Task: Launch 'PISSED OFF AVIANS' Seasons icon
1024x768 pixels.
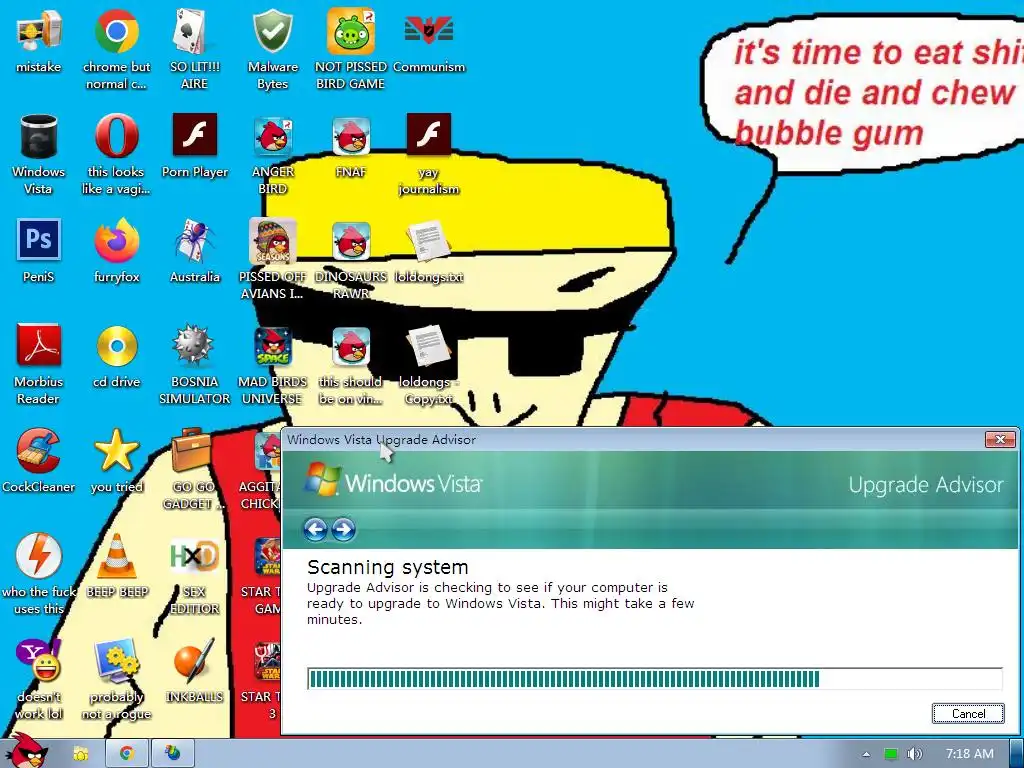Action: (x=272, y=240)
